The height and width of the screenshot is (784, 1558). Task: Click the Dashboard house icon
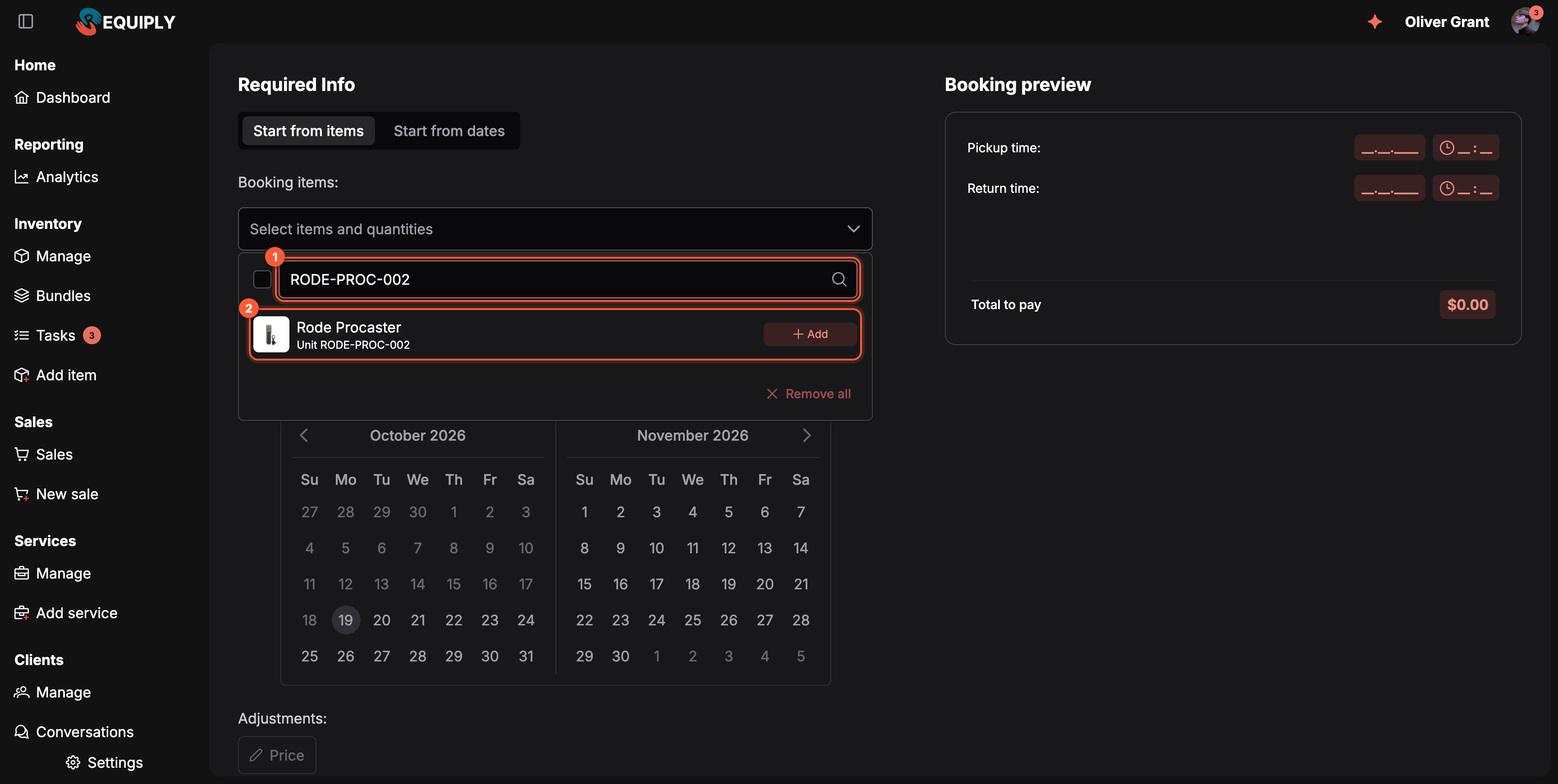(22, 97)
